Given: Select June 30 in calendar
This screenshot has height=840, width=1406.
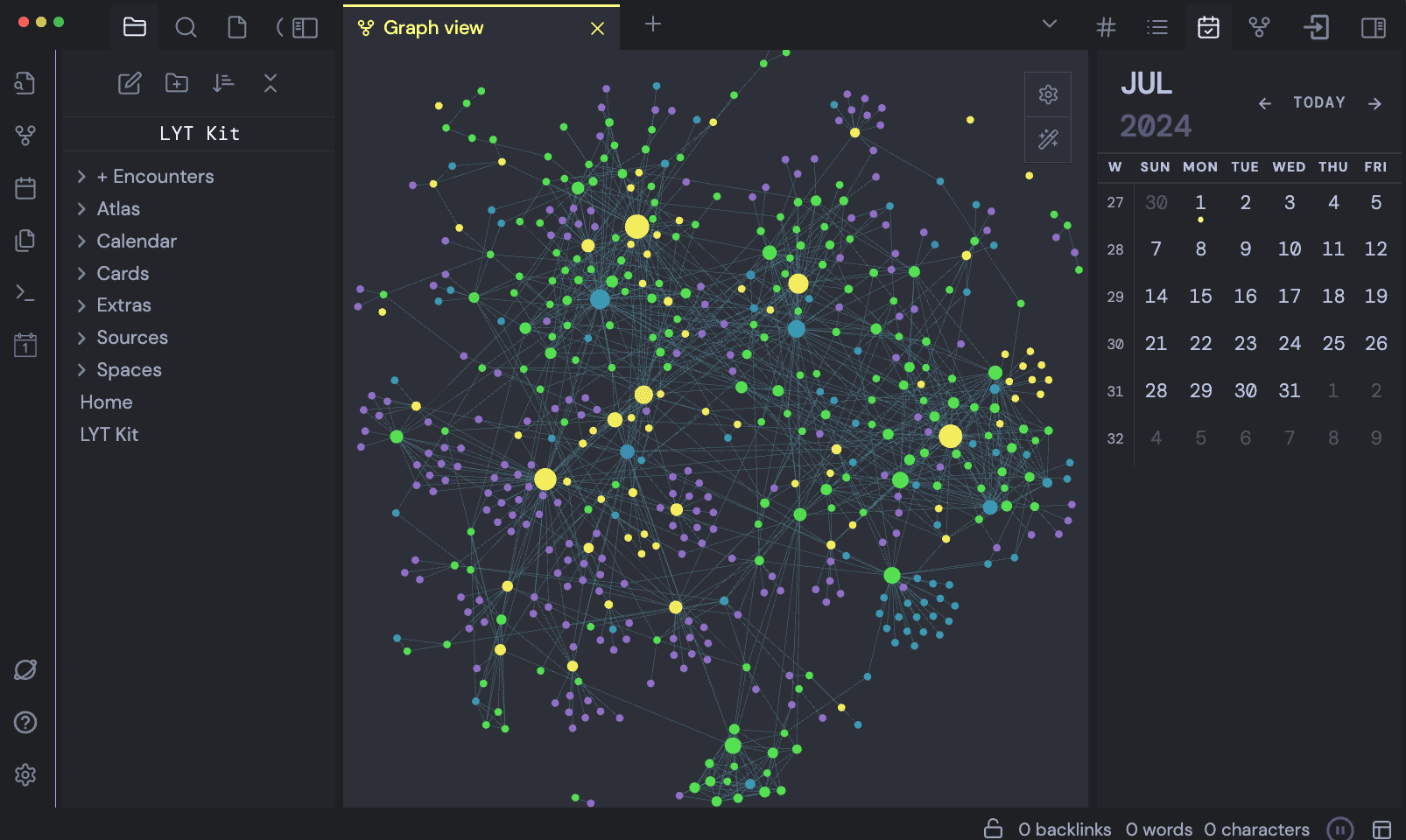Looking at the screenshot, I should click(1156, 203).
